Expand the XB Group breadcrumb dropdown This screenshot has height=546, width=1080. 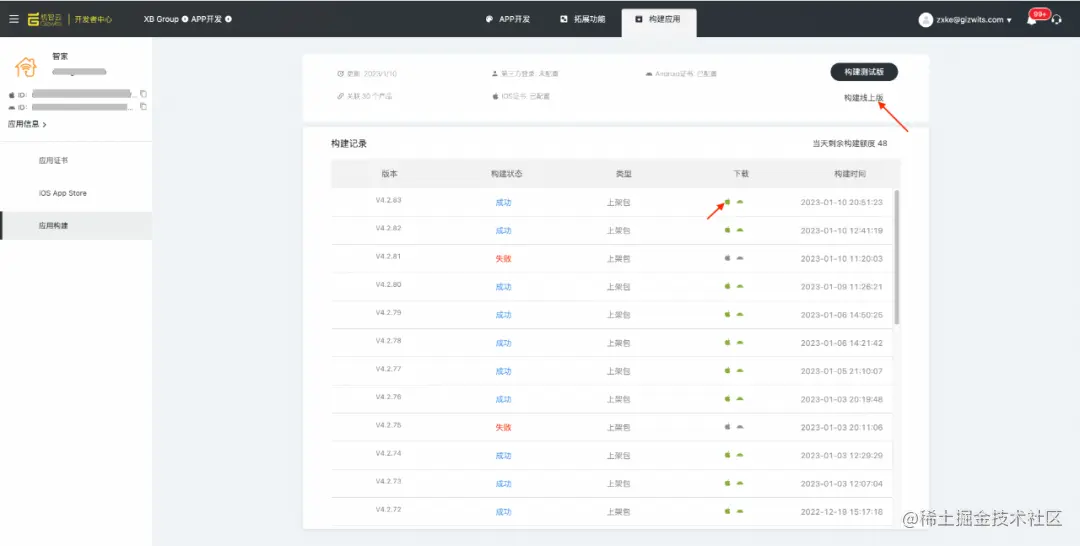pyautogui.click(x=185, y=19)
